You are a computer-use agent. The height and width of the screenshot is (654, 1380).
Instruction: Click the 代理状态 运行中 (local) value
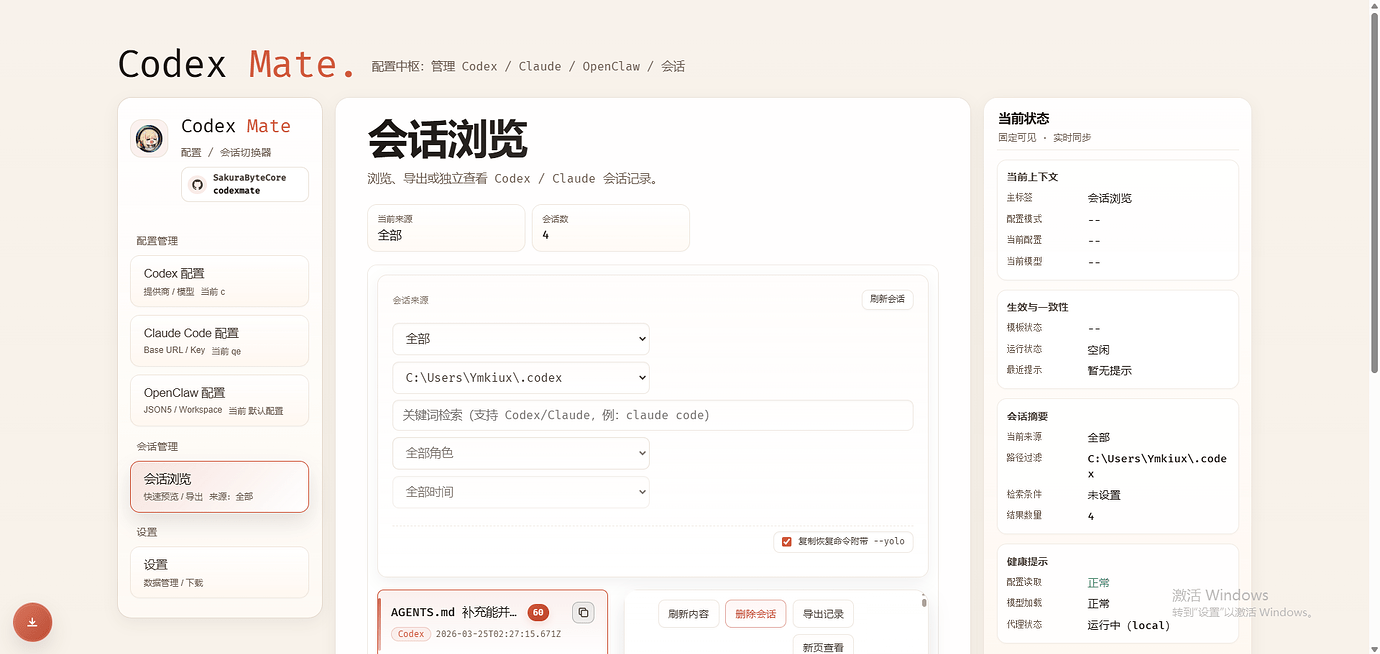coord(1129,625)
